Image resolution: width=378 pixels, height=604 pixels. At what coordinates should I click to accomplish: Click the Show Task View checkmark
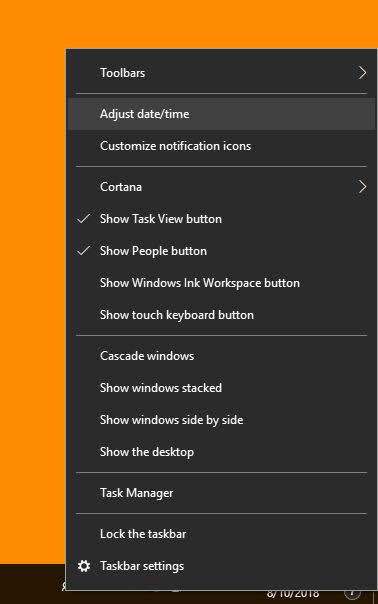point(84,218)
